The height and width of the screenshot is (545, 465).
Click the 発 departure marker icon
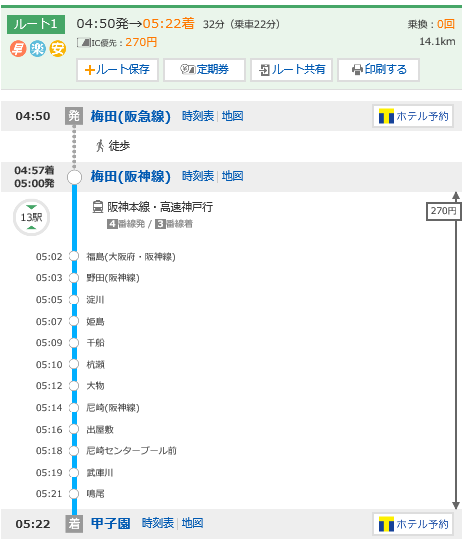point(74,116)
